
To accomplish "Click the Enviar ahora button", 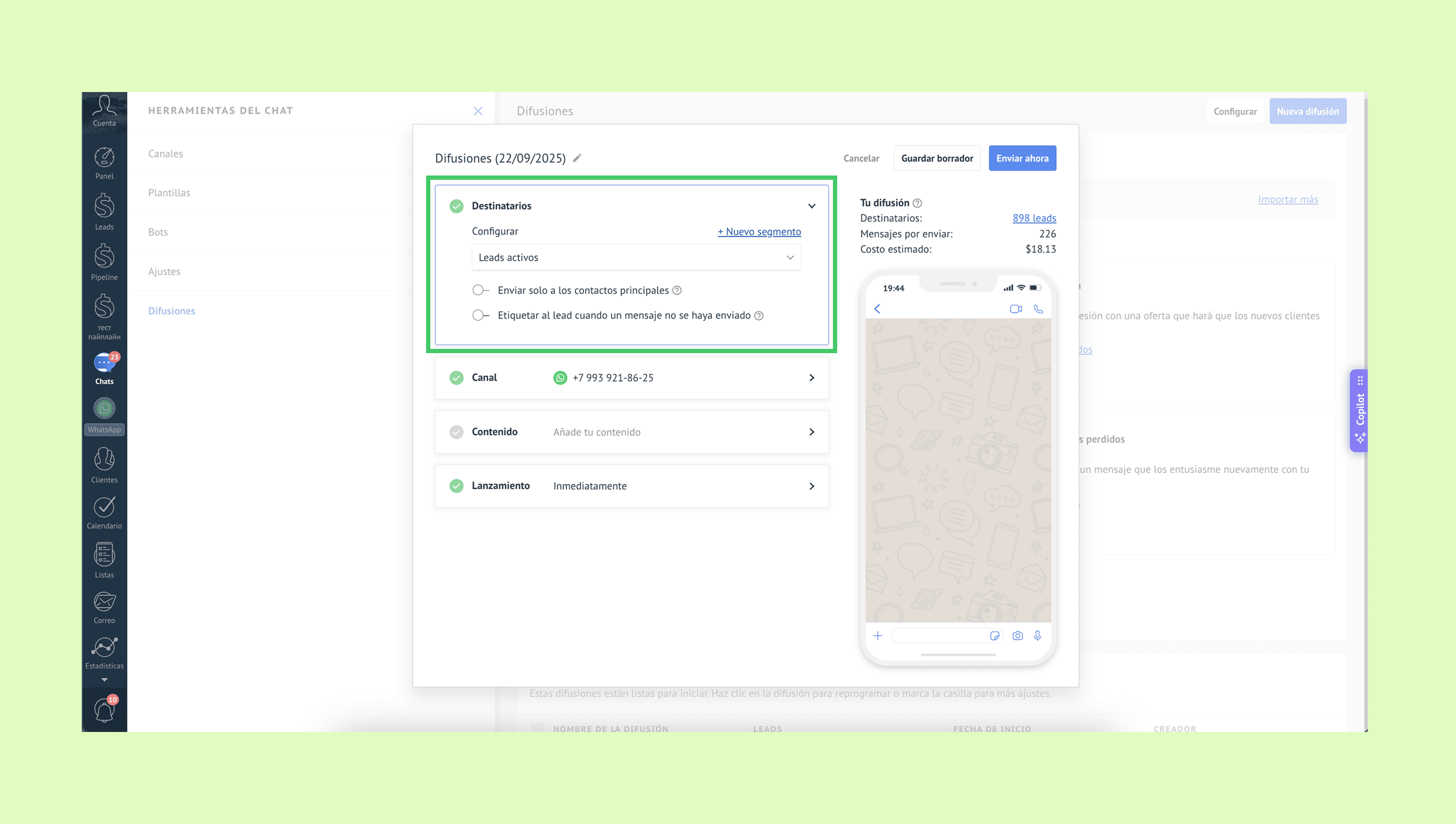I will click(1022, 158).
